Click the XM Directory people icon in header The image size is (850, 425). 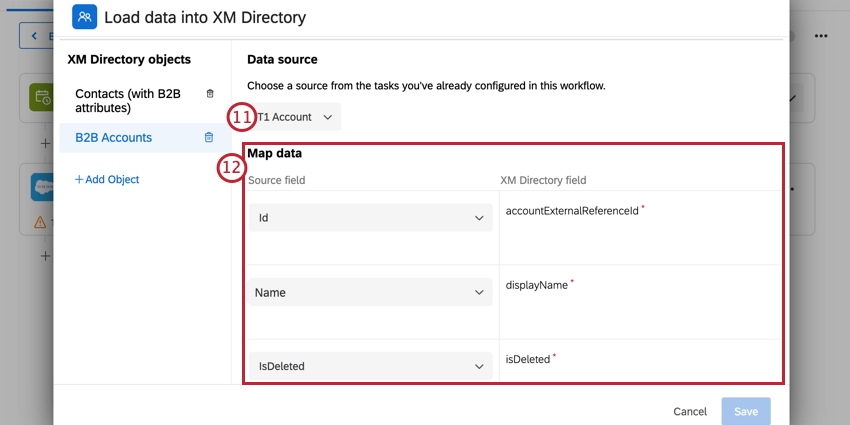(x=85, y=17)
